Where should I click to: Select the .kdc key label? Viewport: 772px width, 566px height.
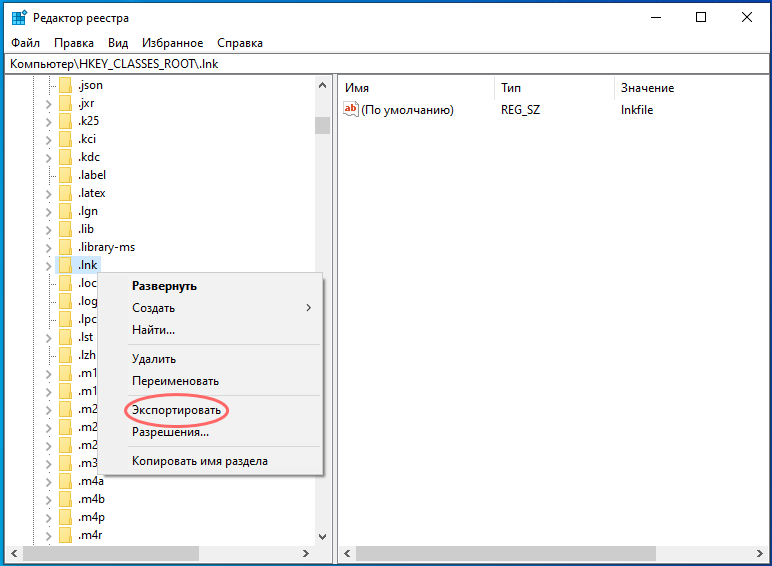pos(89,157)
